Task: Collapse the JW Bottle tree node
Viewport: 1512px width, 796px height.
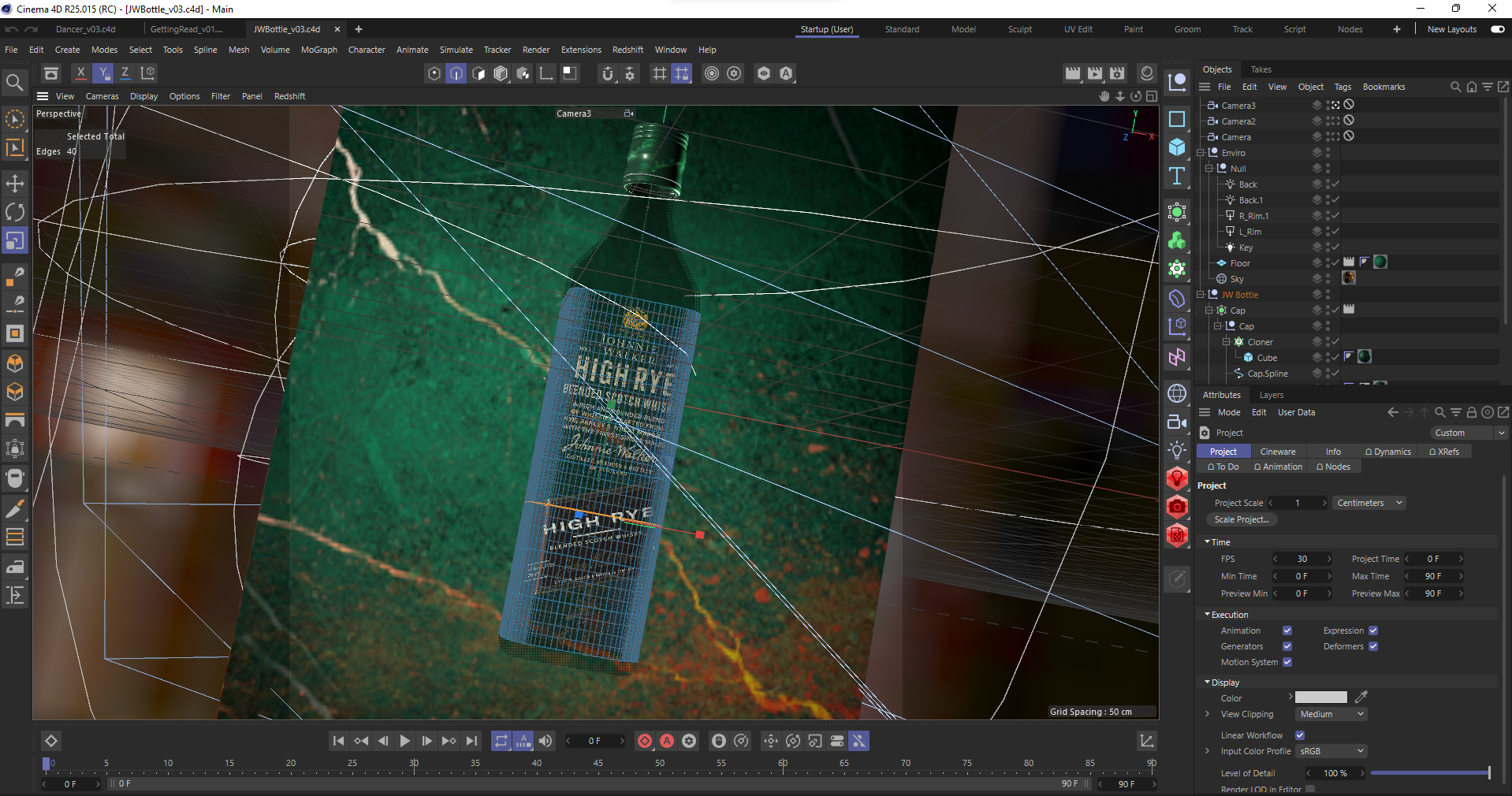Action: 1201,295
